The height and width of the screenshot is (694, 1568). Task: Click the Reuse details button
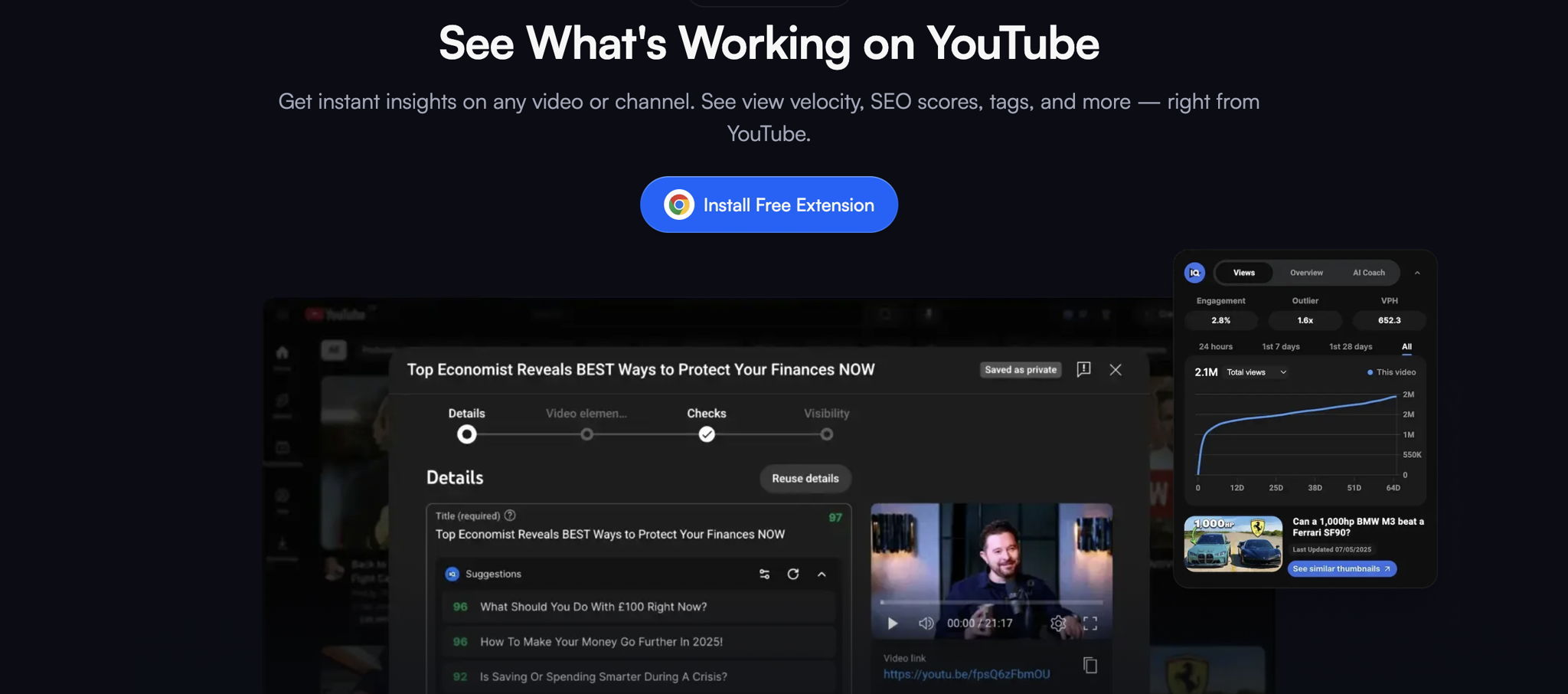click(805, 478)
